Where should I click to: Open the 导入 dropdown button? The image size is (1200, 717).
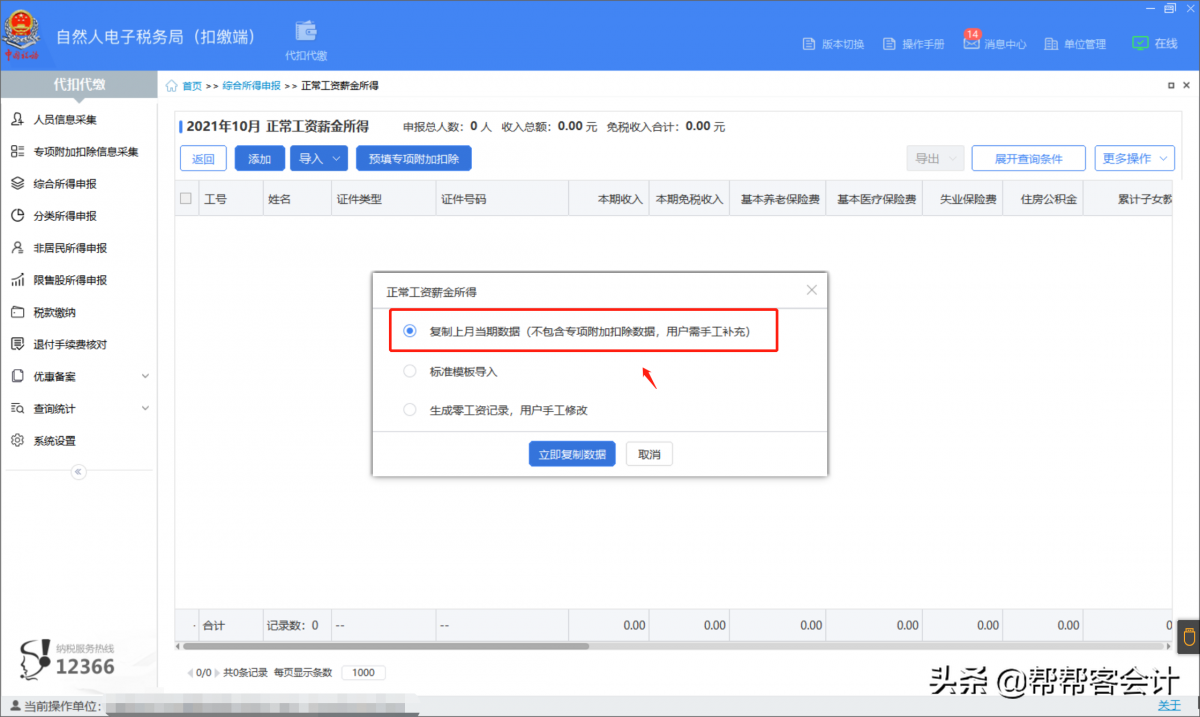(x=318, y=158)
